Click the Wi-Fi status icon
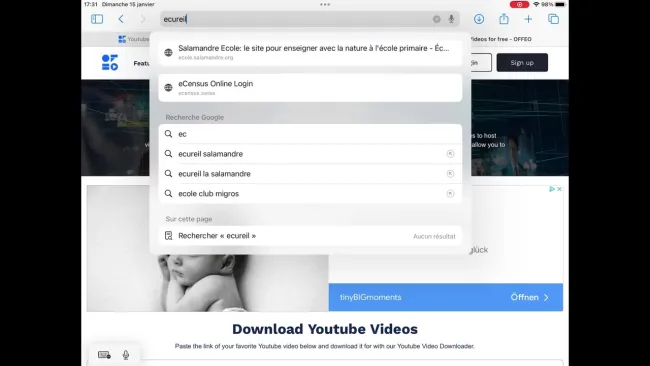The height and width of the screenshot is (366, 650). [x=536, y=4]
